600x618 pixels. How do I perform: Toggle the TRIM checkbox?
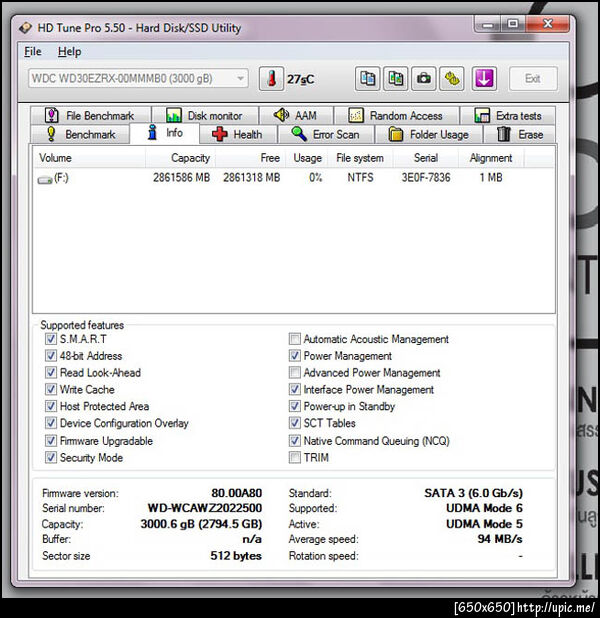point(294,458)
